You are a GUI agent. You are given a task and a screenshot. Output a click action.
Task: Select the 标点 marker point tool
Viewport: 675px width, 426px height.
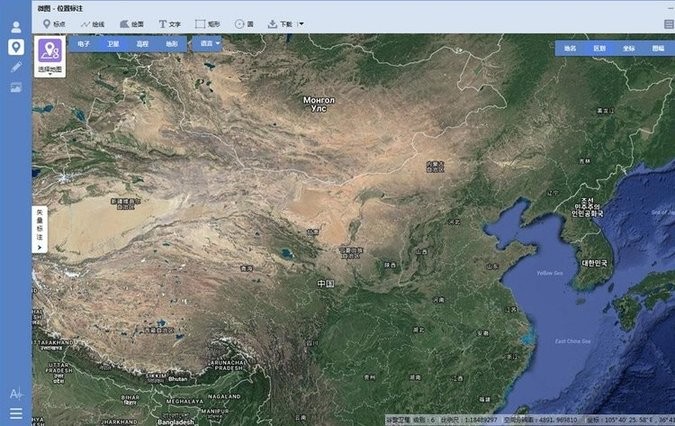click(53, 23)
